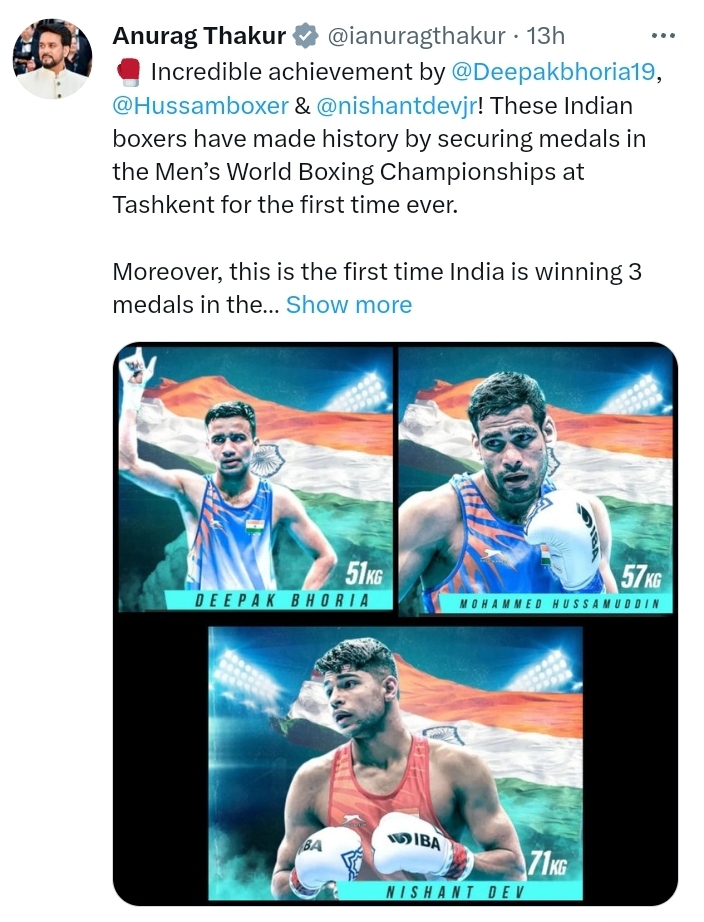Click the Deepak Bhoria name banner
The height and width of the screenshot is (922, 704).
[x=279, y=600]
